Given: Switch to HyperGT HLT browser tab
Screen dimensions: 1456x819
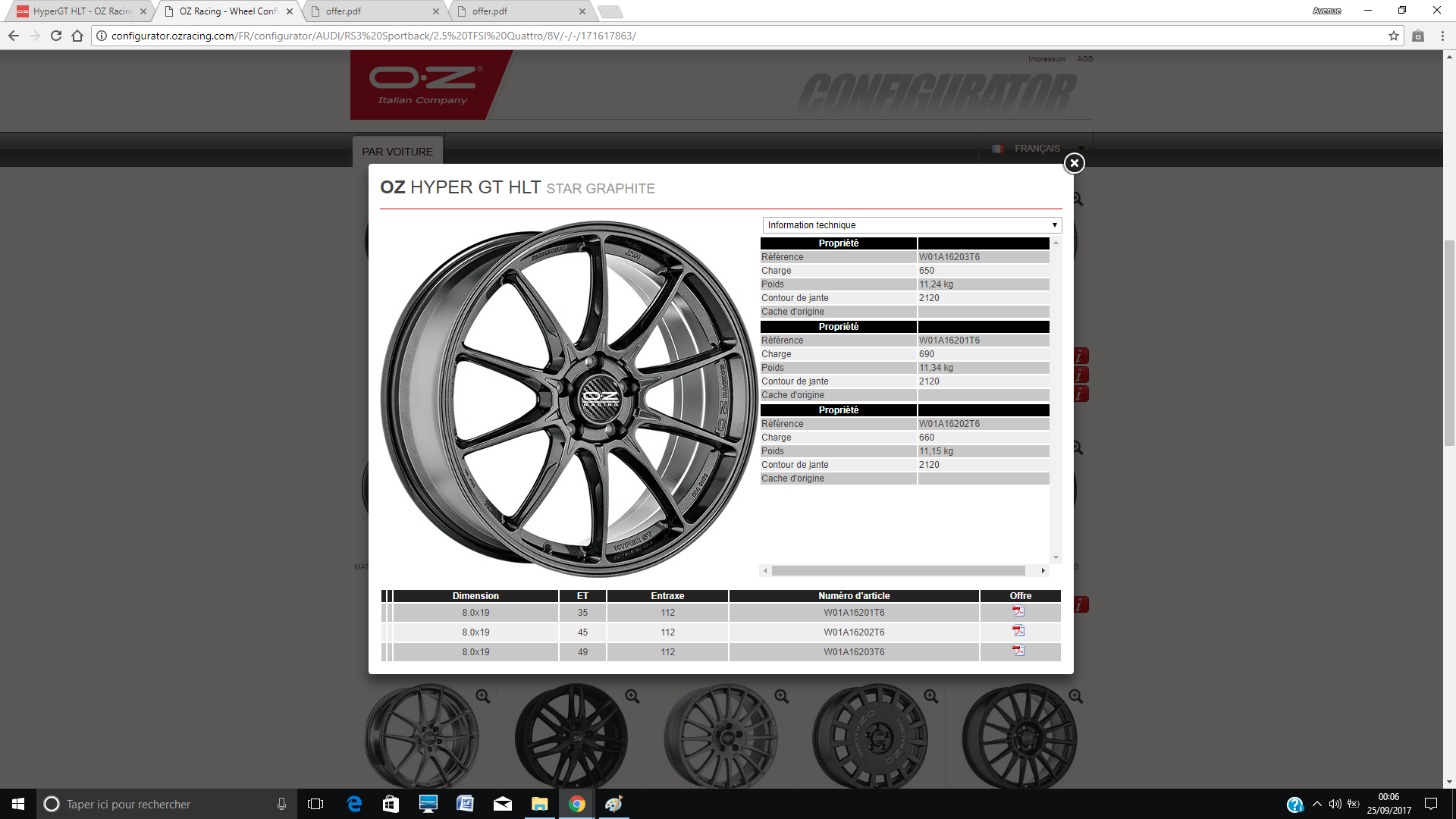Looking at the screenshot, I should (81, 11).
